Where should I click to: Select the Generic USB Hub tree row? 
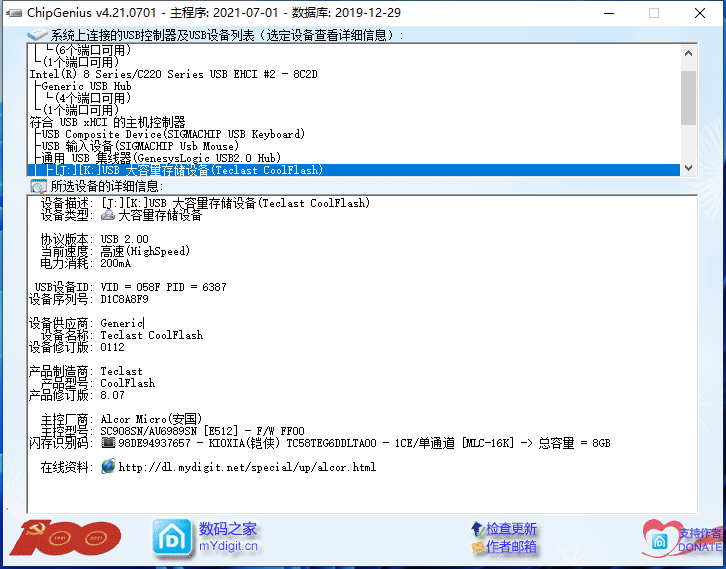pyautogui.click(x=86, y=86)
